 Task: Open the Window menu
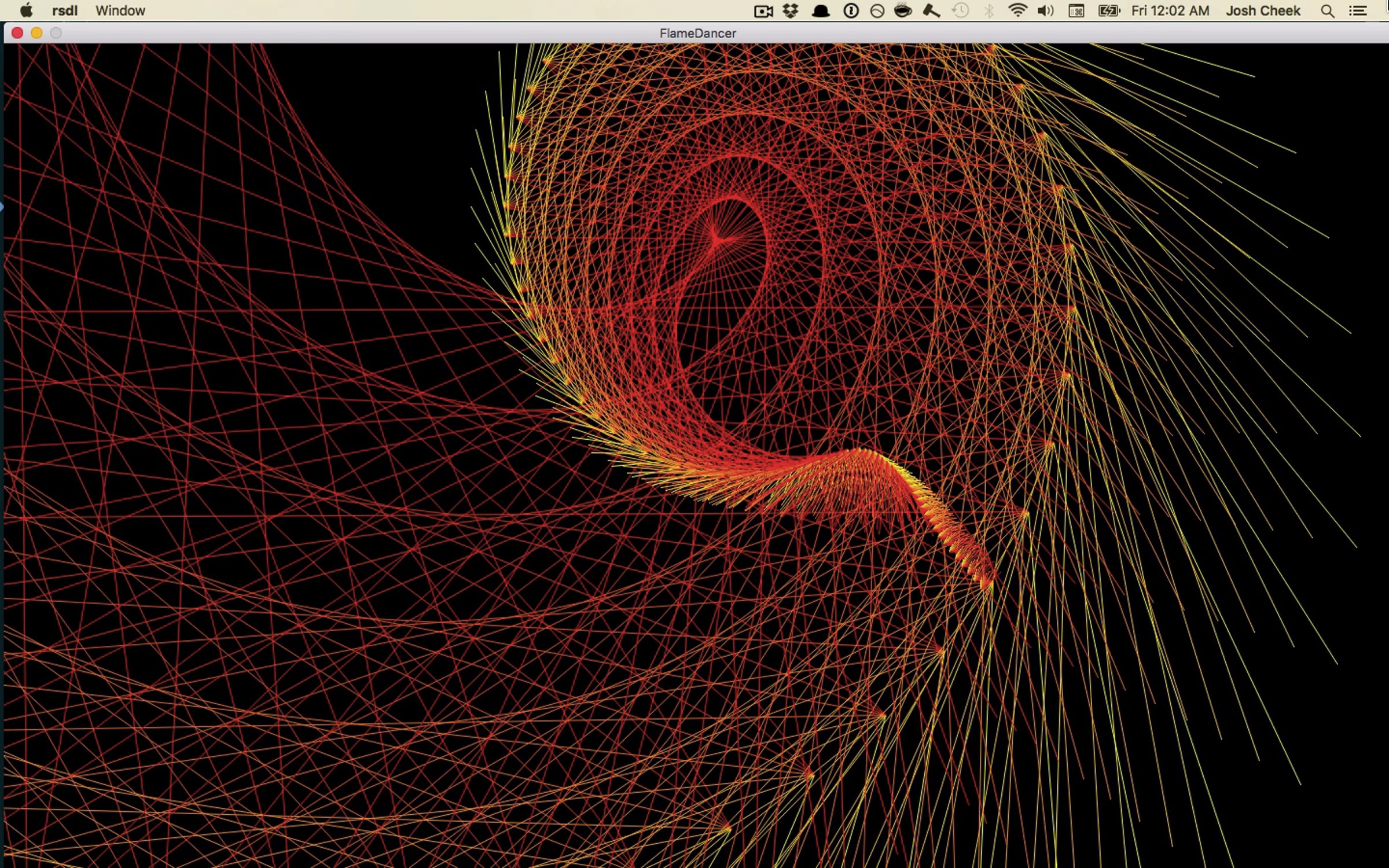(120, 11)
